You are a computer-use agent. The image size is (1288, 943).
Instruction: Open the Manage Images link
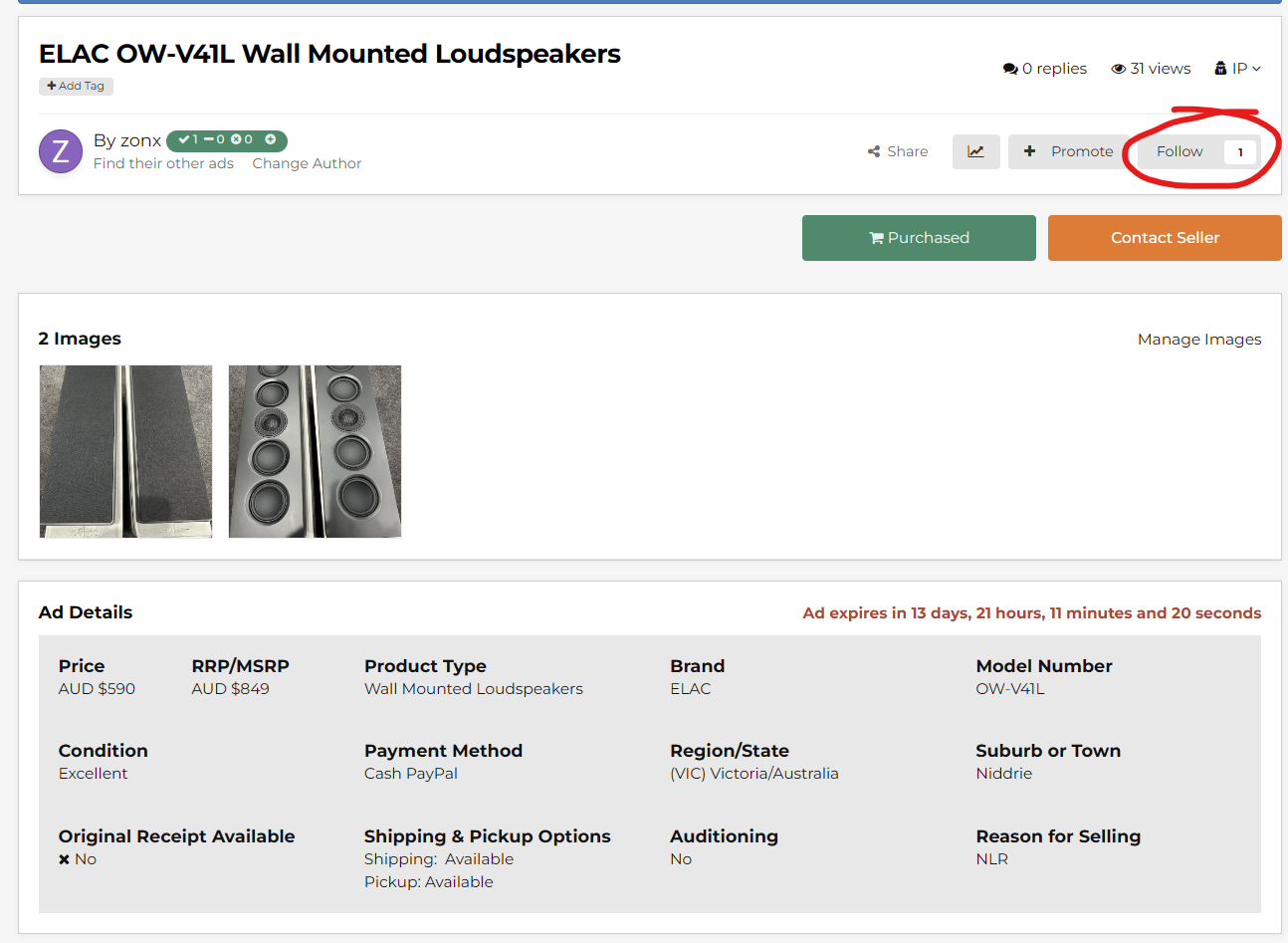click(1199, 340)
